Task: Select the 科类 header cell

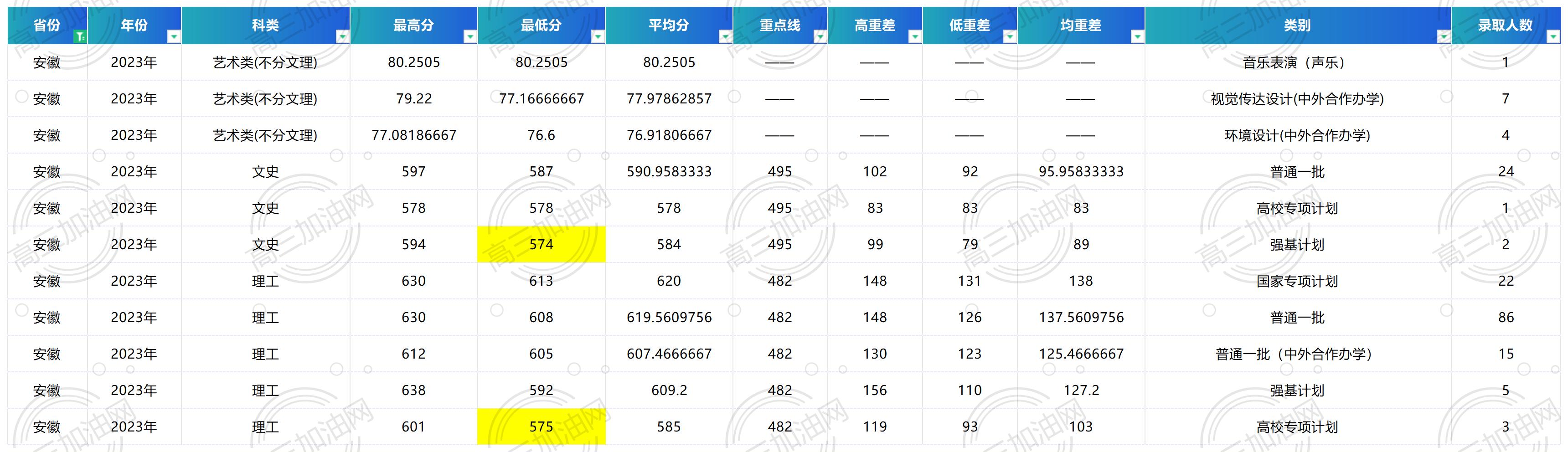Action: click(x=265, y=26)
